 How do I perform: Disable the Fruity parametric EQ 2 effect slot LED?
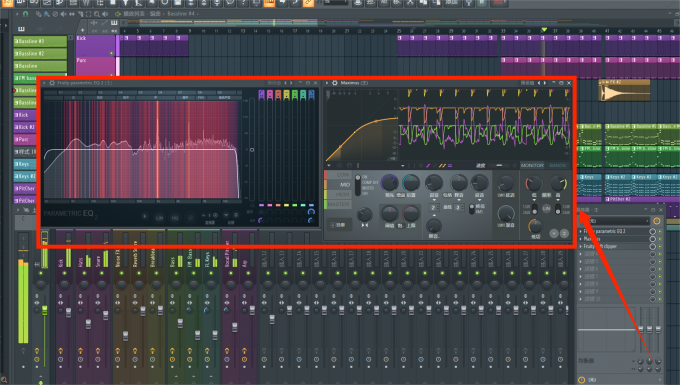click(660, 232)
